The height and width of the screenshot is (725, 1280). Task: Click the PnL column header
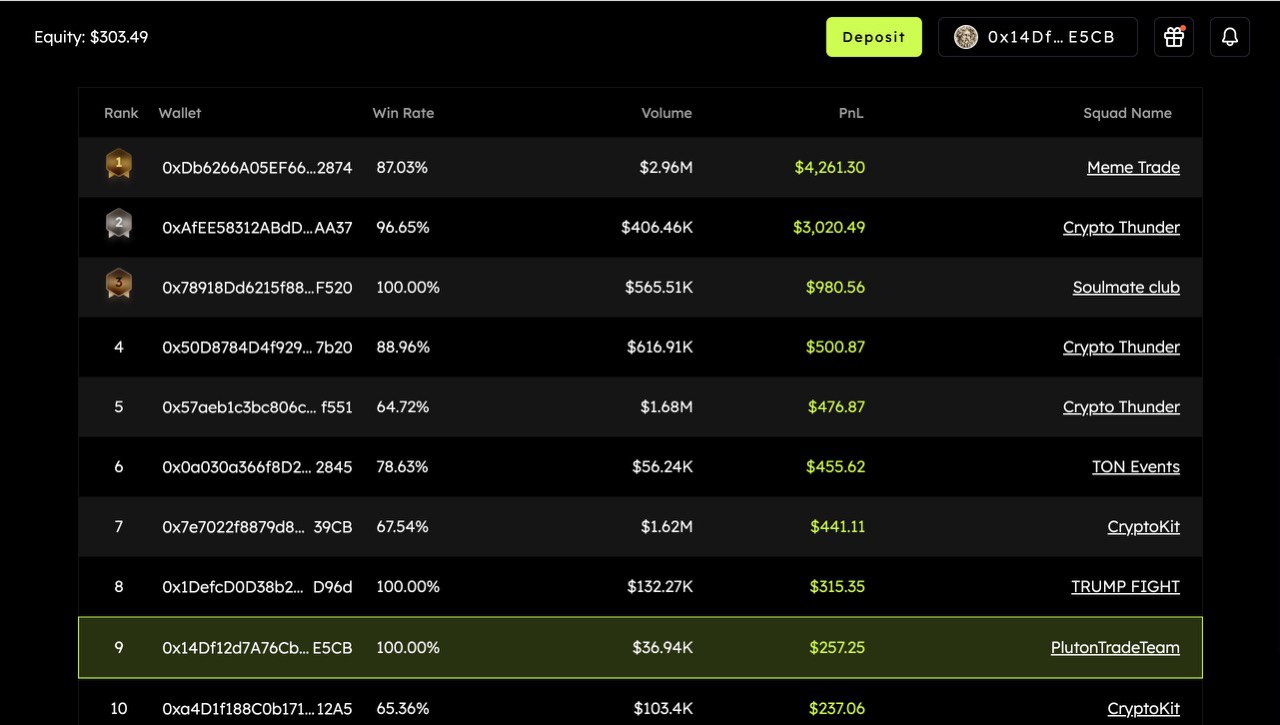pos(851,113)
